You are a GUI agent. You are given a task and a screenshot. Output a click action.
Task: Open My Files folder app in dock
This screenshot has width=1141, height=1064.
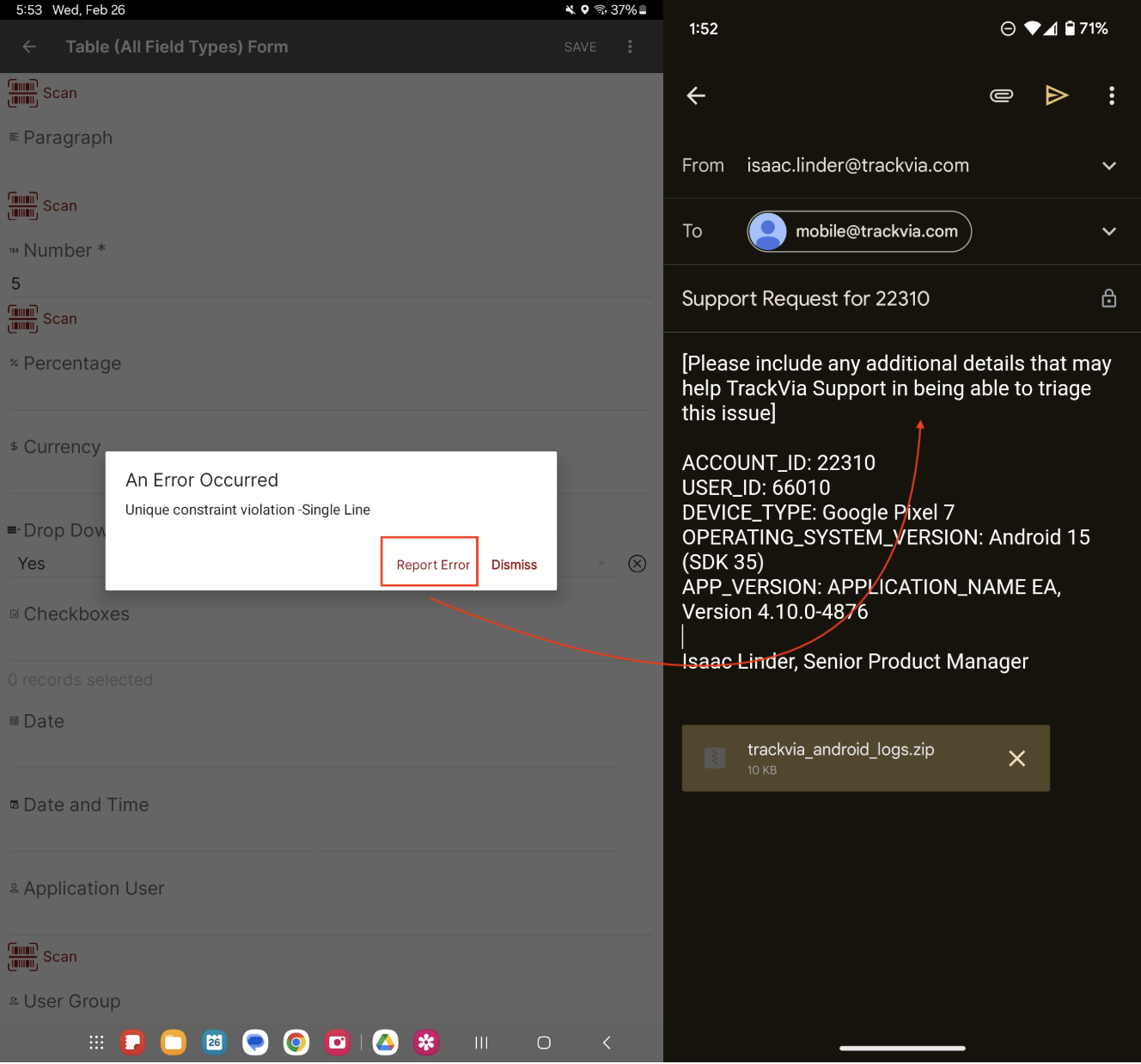point(174,1043)
